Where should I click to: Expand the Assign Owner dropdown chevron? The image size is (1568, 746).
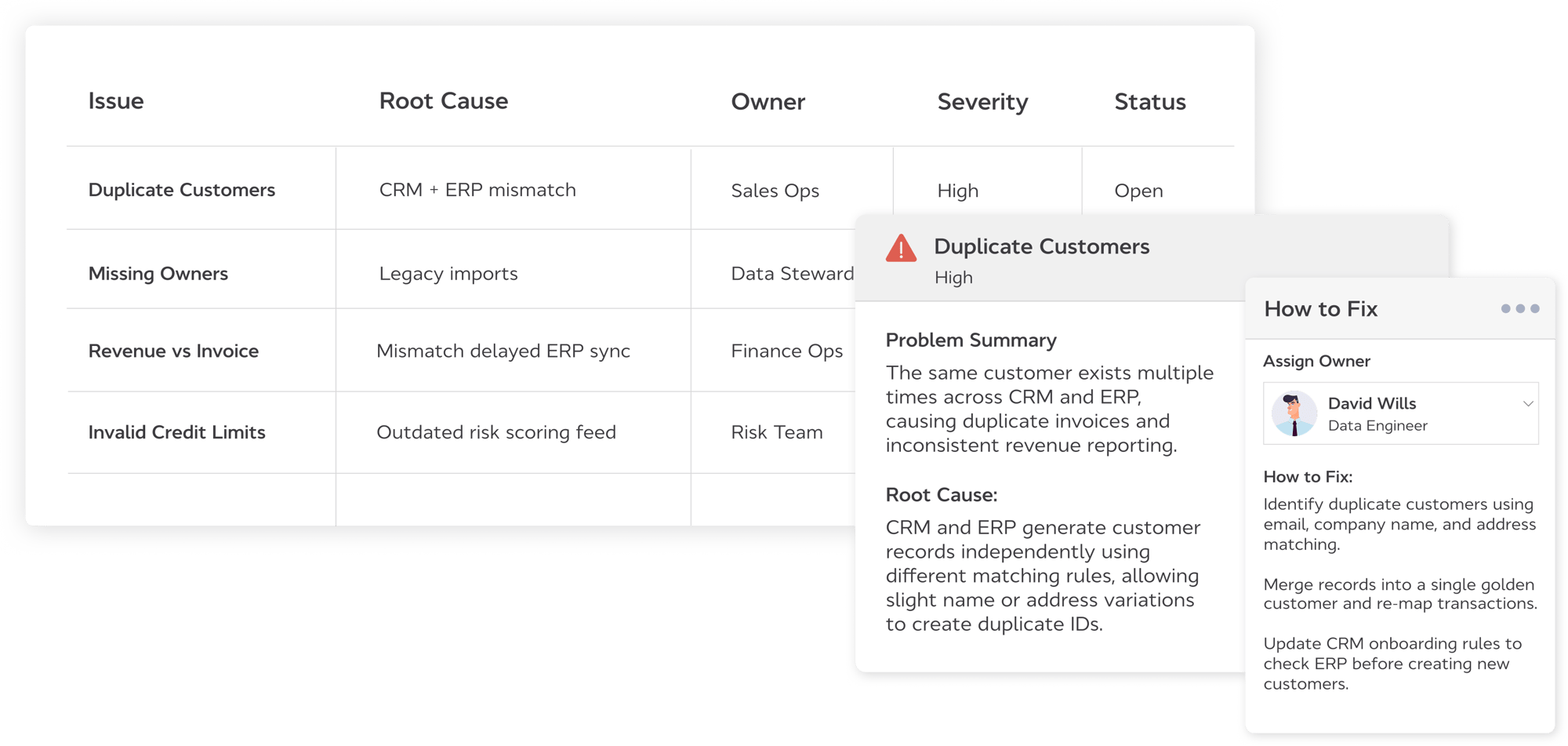(x=1527, y=404)
